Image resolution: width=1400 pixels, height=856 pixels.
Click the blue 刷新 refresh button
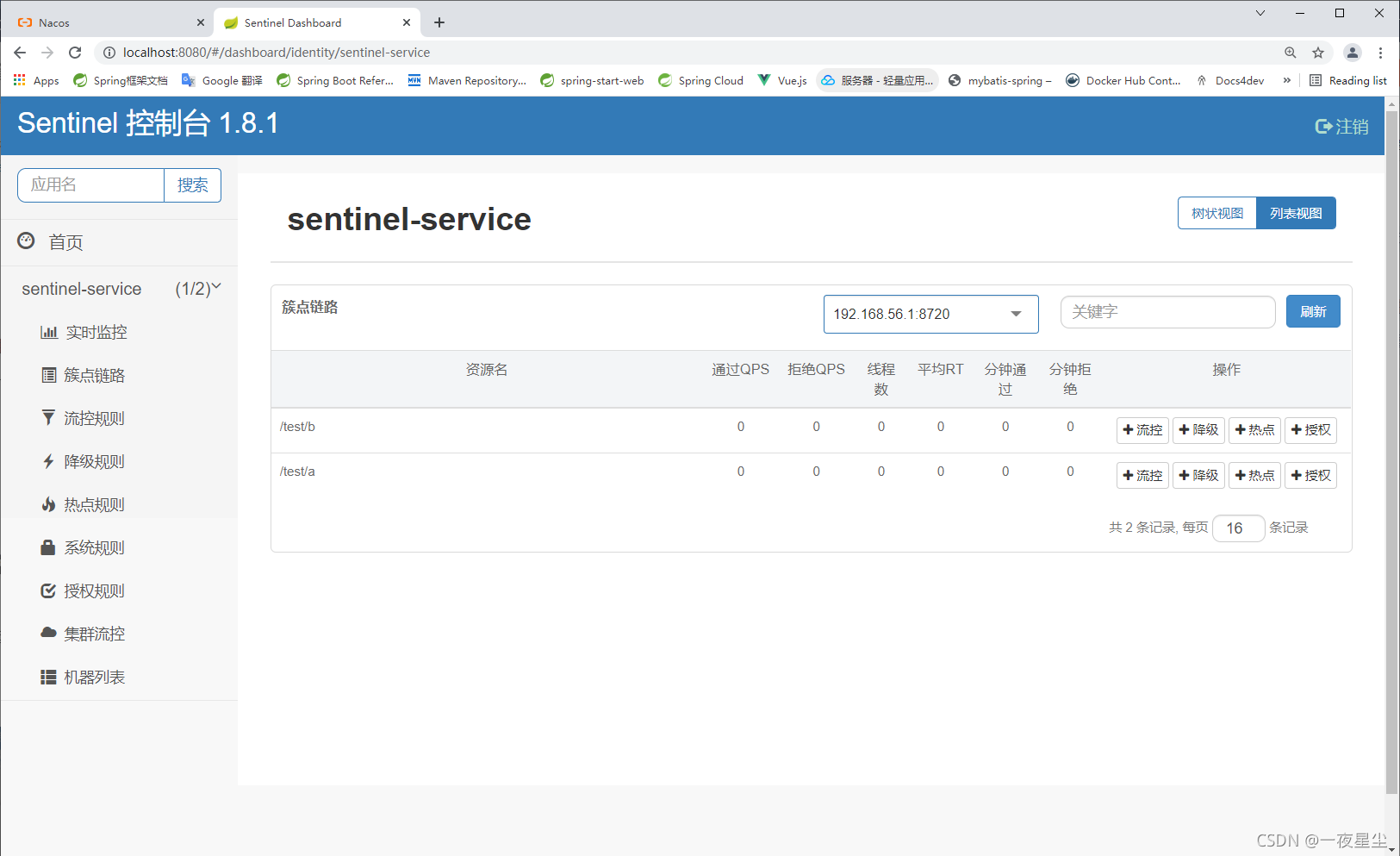click(1313, 311)
